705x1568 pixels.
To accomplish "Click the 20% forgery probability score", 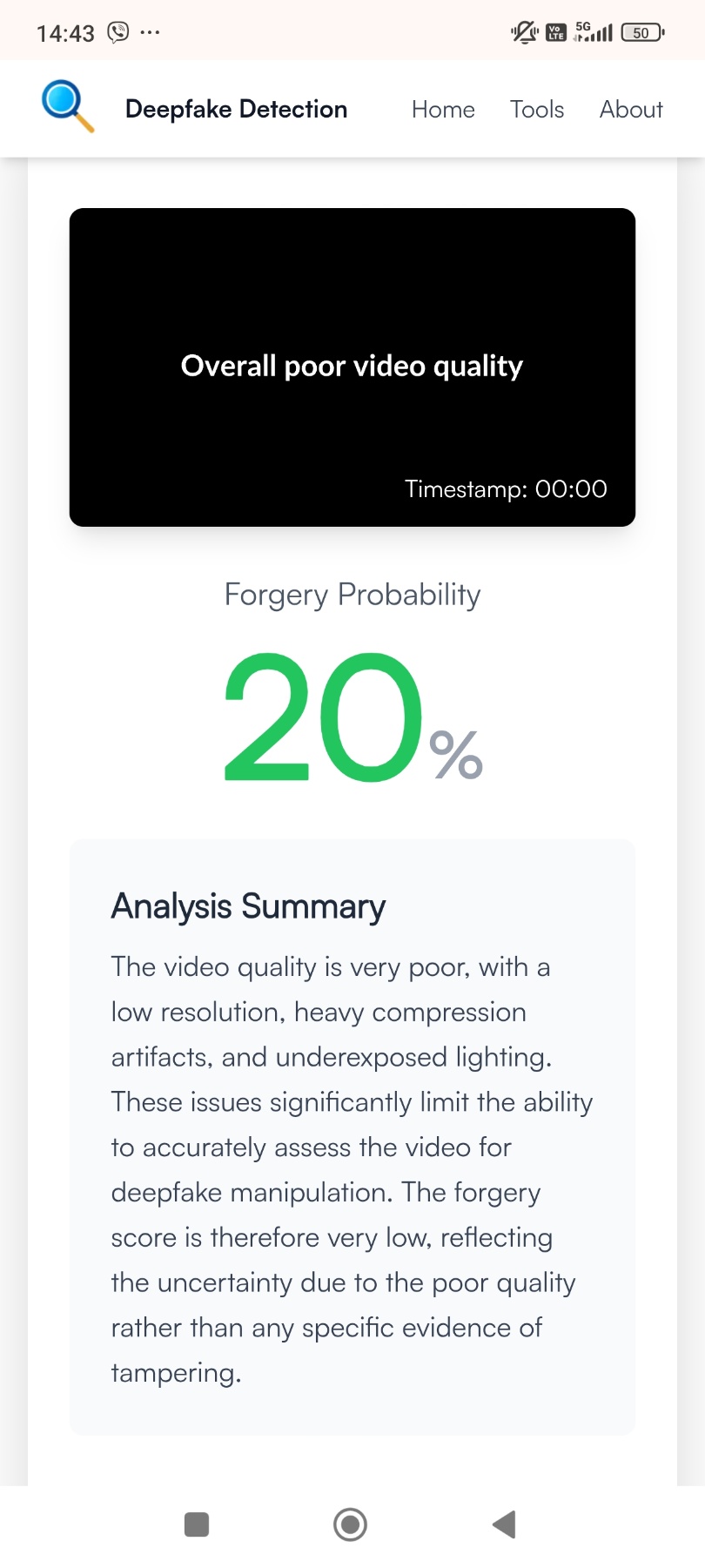I will tap(352, 717).
